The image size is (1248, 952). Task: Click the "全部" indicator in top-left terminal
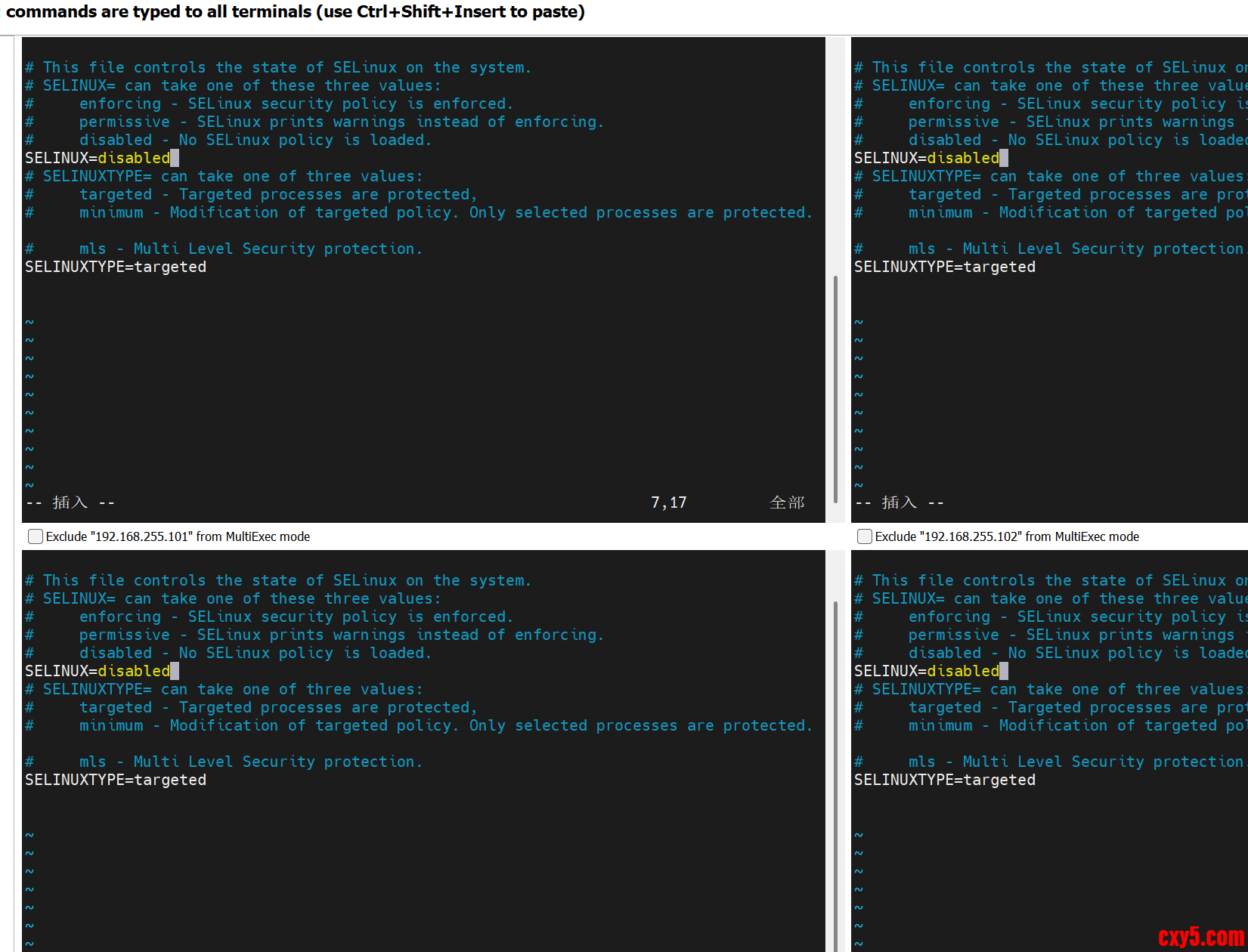pyautogui.click(x=787, y=502)
